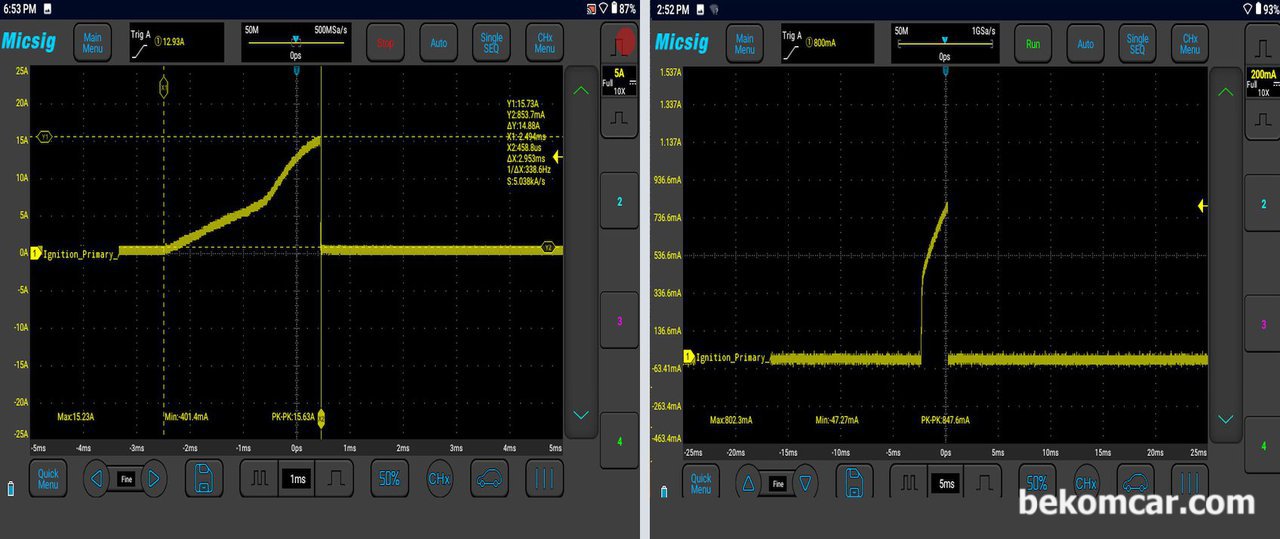The width and height of the screenshot is (1280, 539).
Task: Tap the vertical cursor bars icon, right scope
Action: [1189, 483]
